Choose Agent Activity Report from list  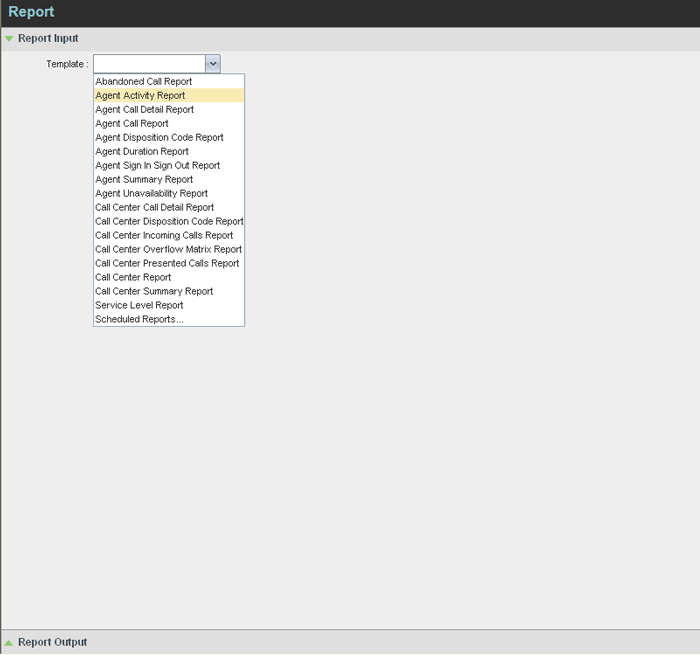[169, 96]
